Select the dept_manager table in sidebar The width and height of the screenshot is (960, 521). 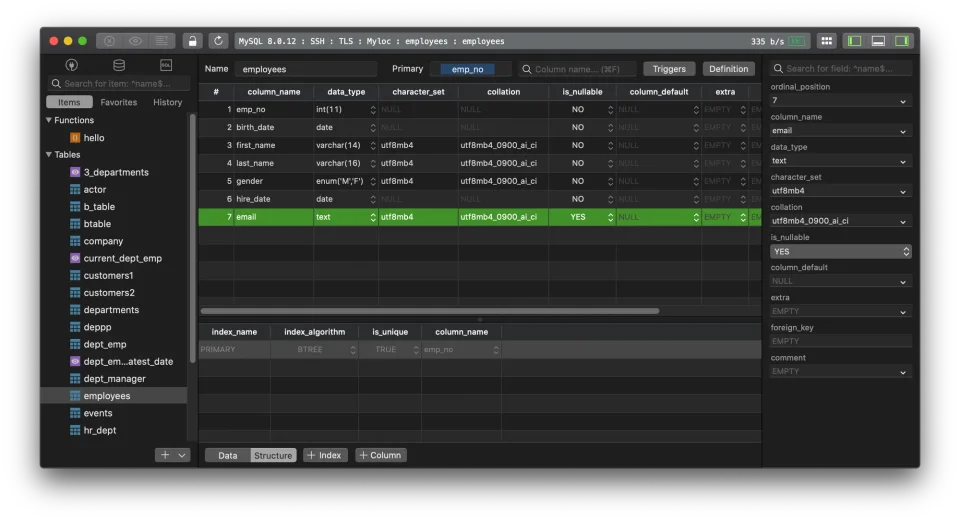pos(114,378)
